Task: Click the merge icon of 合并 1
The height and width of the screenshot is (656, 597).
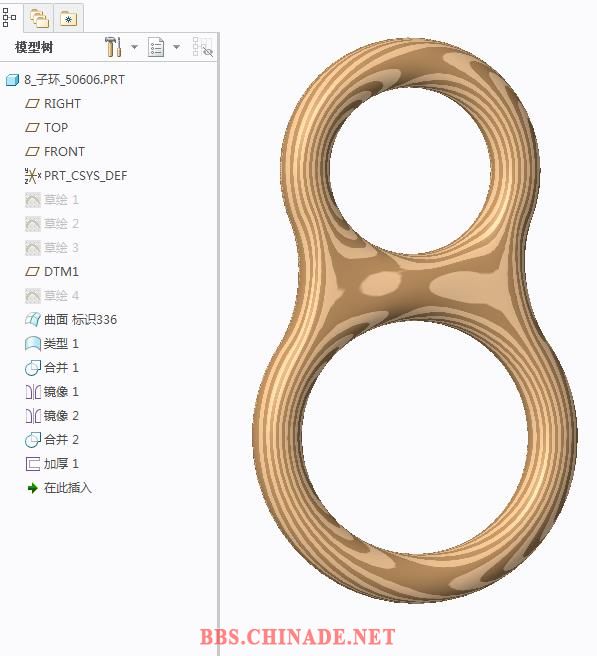Action: pyautogui.click(x=33, y=368)
